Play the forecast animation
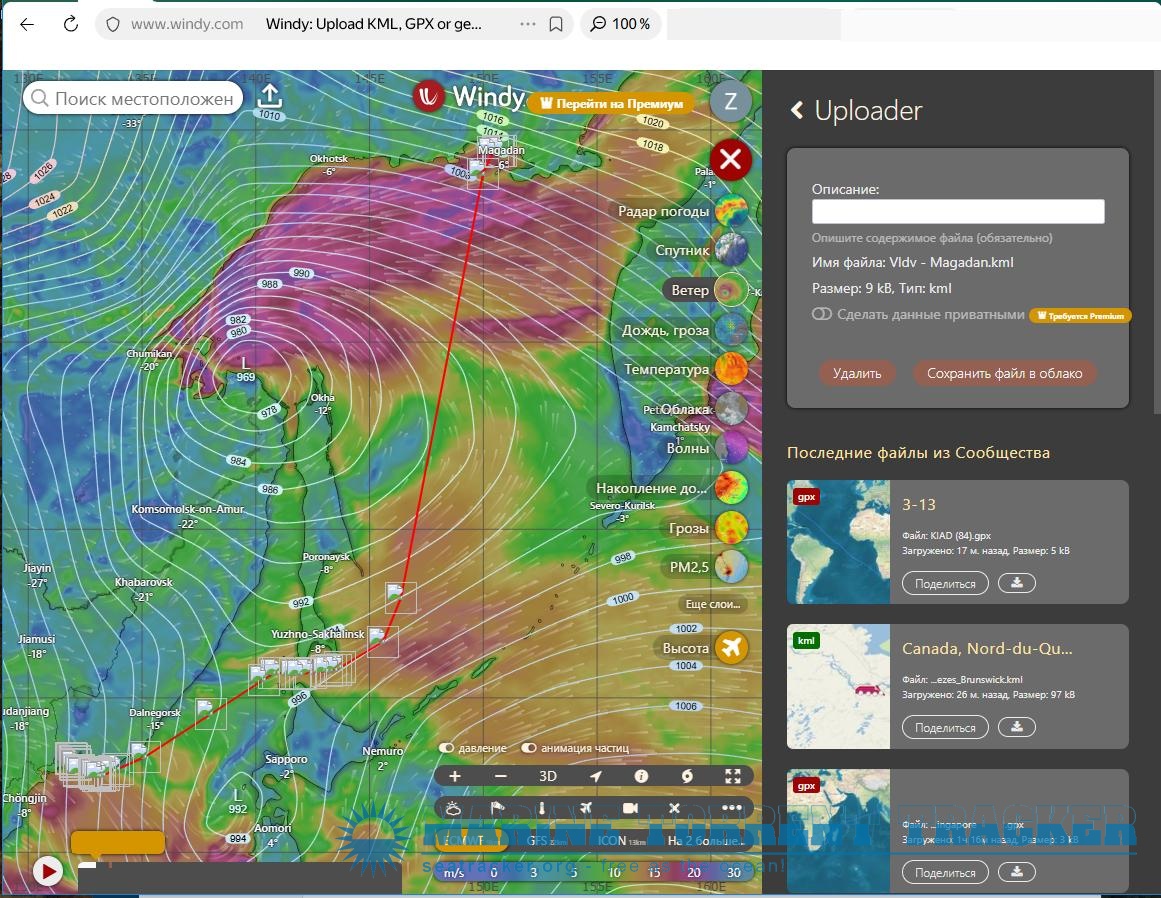This screenshot has height=898, width=1161. (x=48, y=871)
